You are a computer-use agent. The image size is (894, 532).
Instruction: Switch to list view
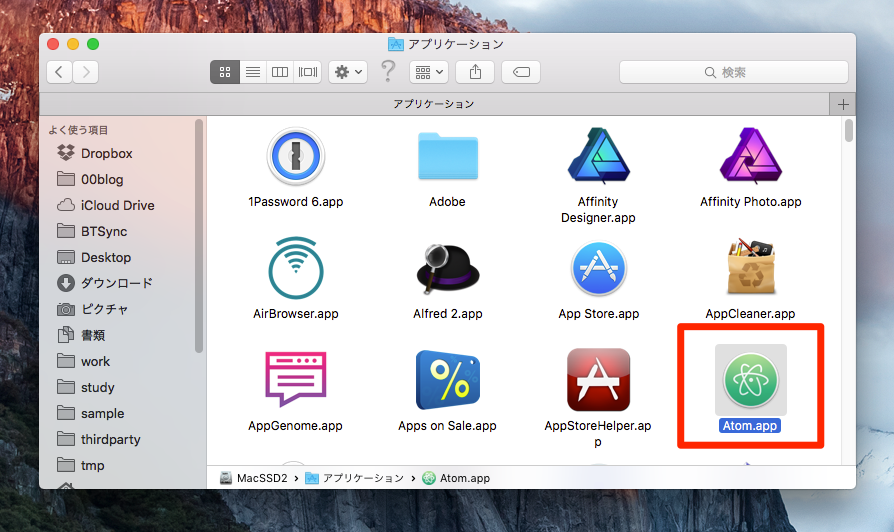pos(253,72)
